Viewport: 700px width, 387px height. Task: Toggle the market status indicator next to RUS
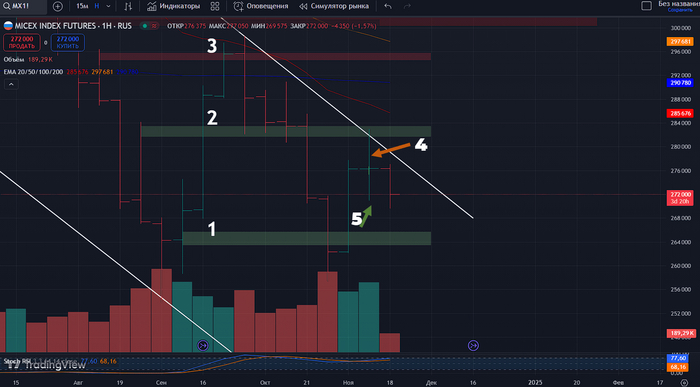tap(145, 26)
